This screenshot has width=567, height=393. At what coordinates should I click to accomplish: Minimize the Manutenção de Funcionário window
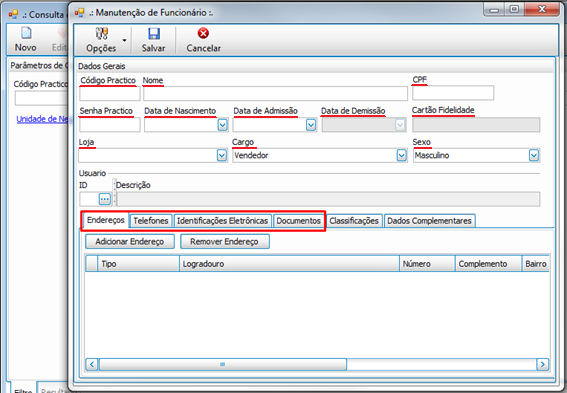coord(494,10)
